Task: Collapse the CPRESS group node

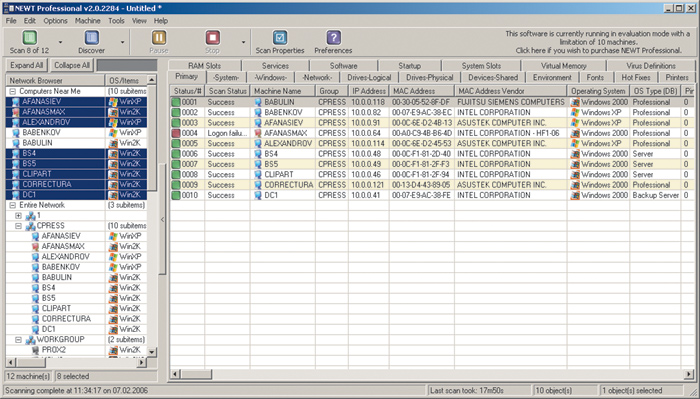Action: pyautogui.click(x=18, y=226)
